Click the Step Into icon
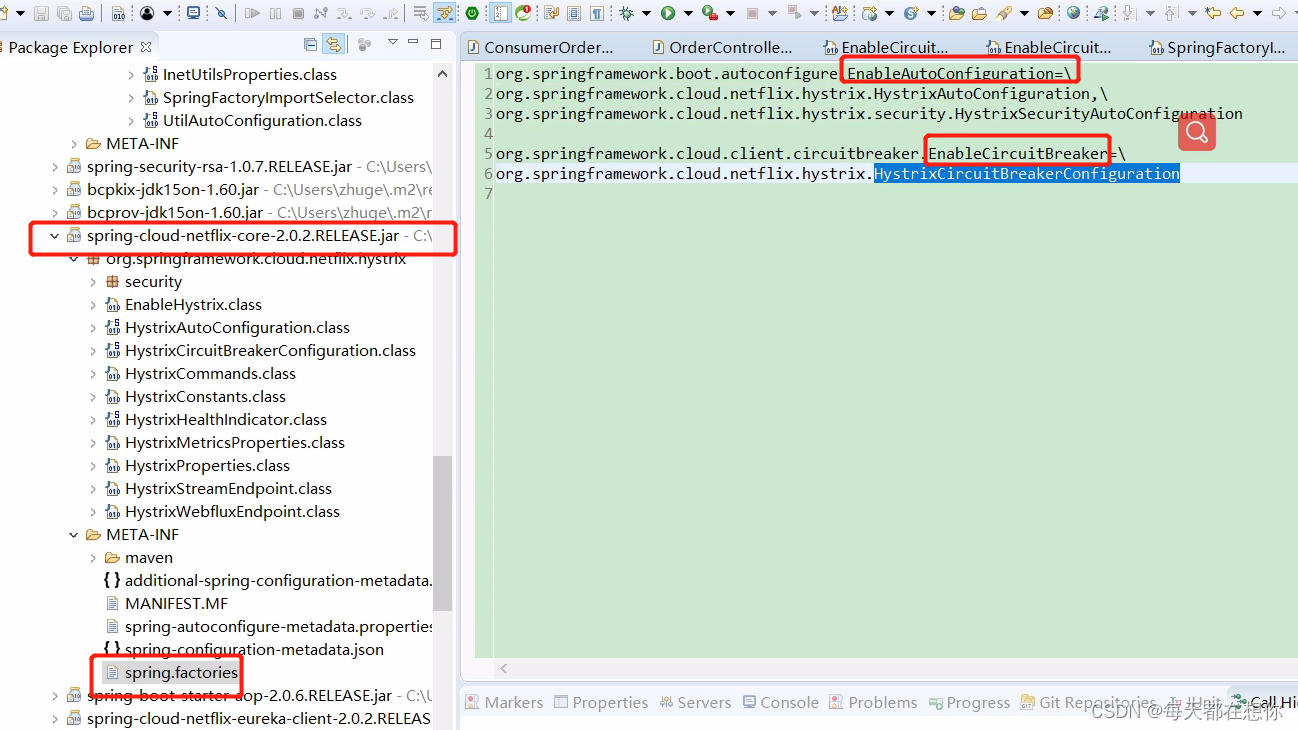 (x=343, y=13)
